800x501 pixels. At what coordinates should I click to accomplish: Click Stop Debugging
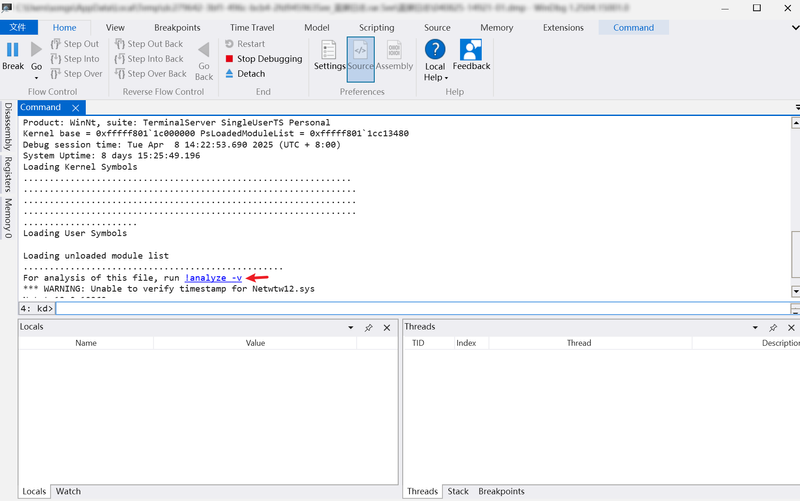click(264, 59)
